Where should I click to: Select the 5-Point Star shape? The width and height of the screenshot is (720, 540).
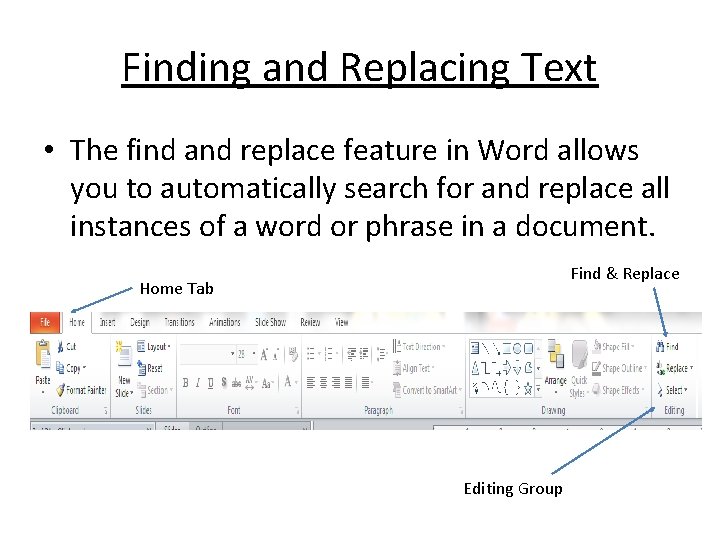[x=528, y=389]
